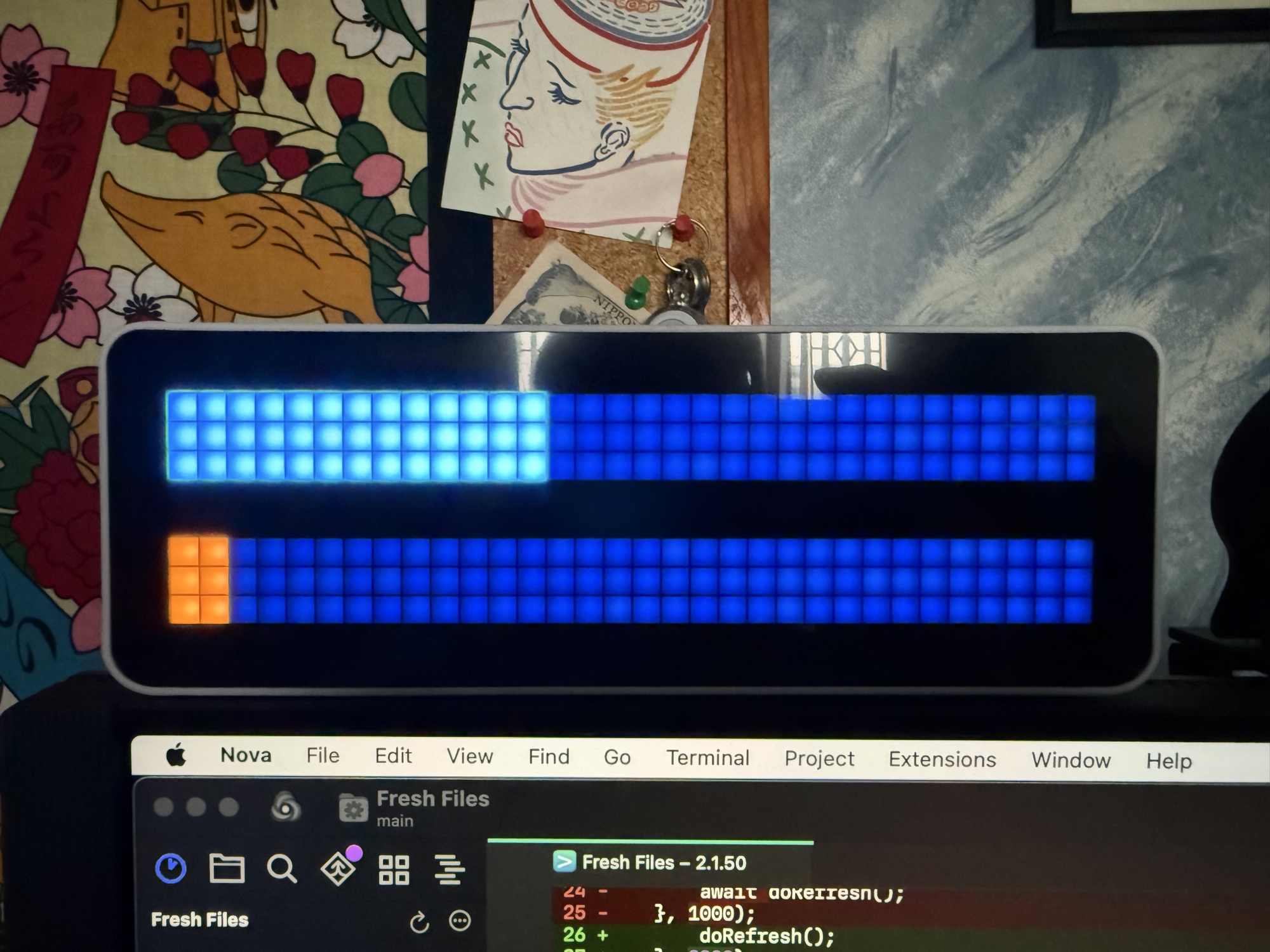Show the Files folder sidebar
The image size is (1270, 952).
(x=227, y=868)
